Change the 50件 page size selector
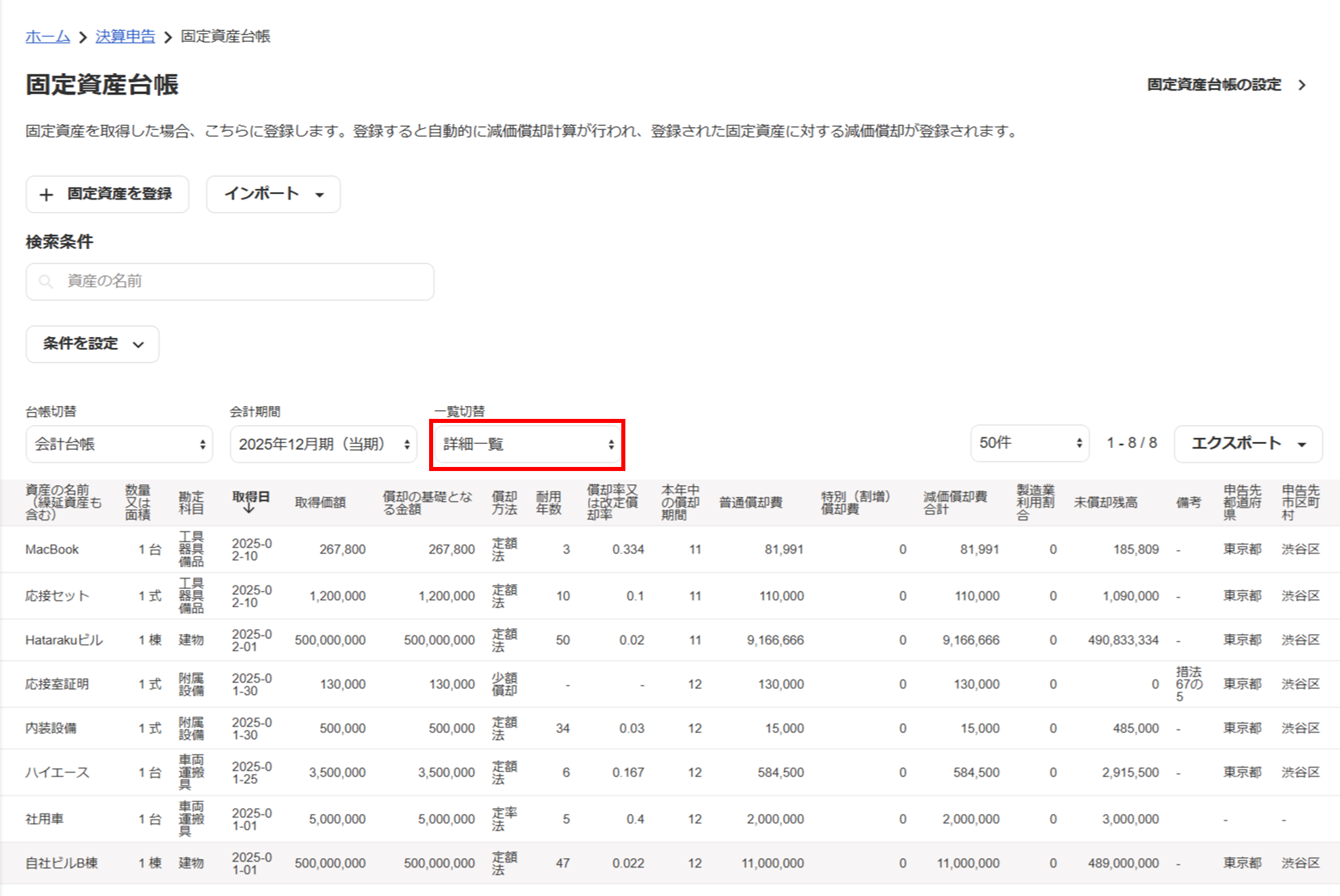 click(x=1029, y=443)
